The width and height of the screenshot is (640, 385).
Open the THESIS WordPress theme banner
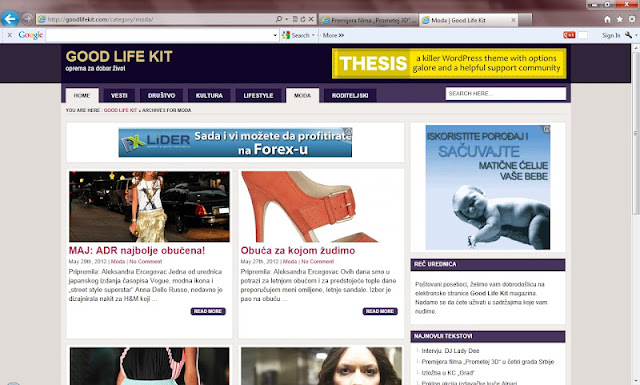point(449,63)
